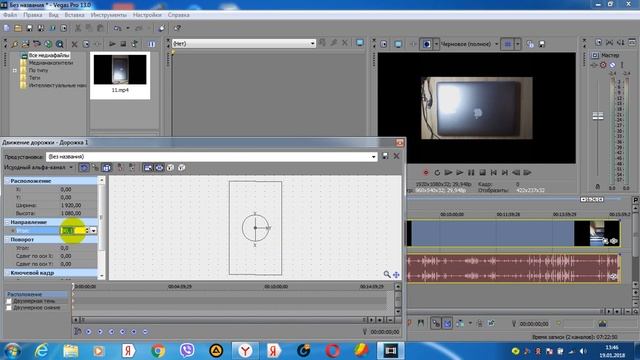Select Теги folder in media tree
Viewport: 640px width, 360px height.
click(34, 78)
